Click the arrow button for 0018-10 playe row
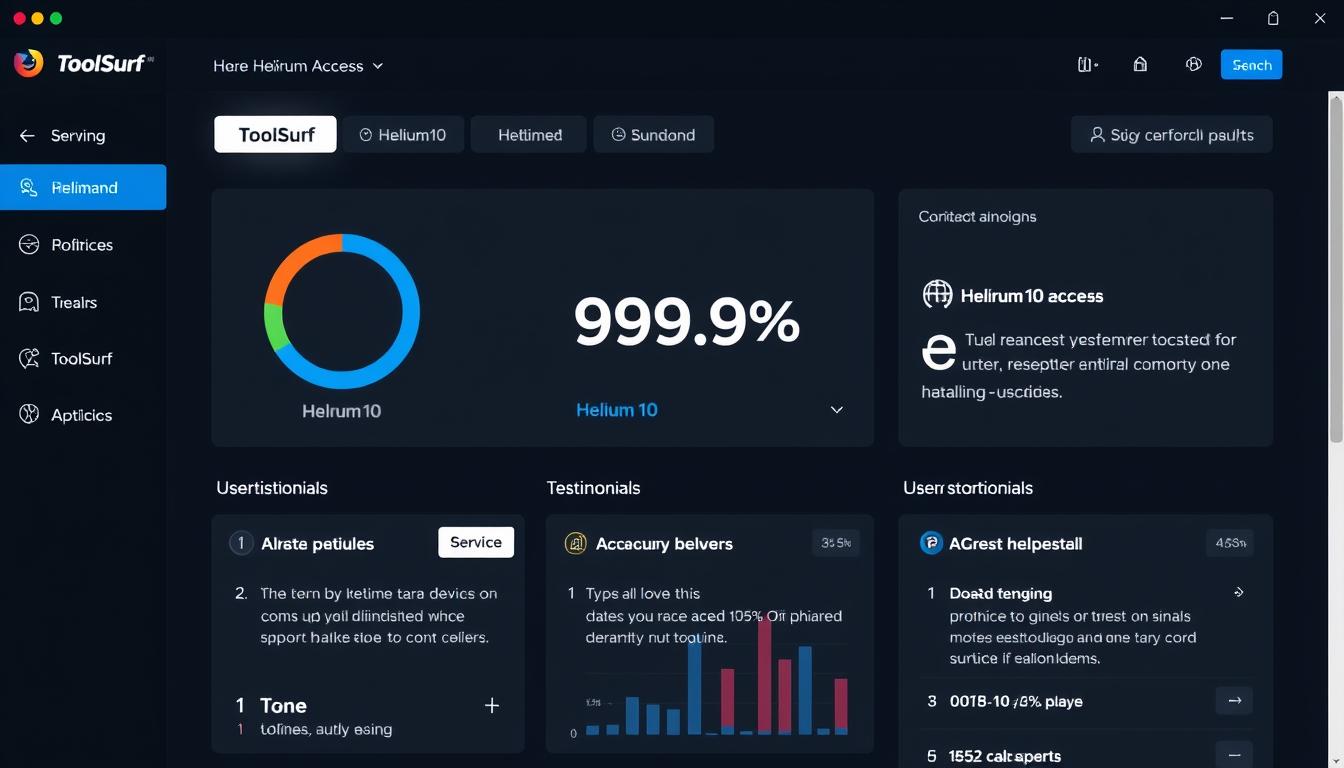1344x768 pixels. point(1234,701)
